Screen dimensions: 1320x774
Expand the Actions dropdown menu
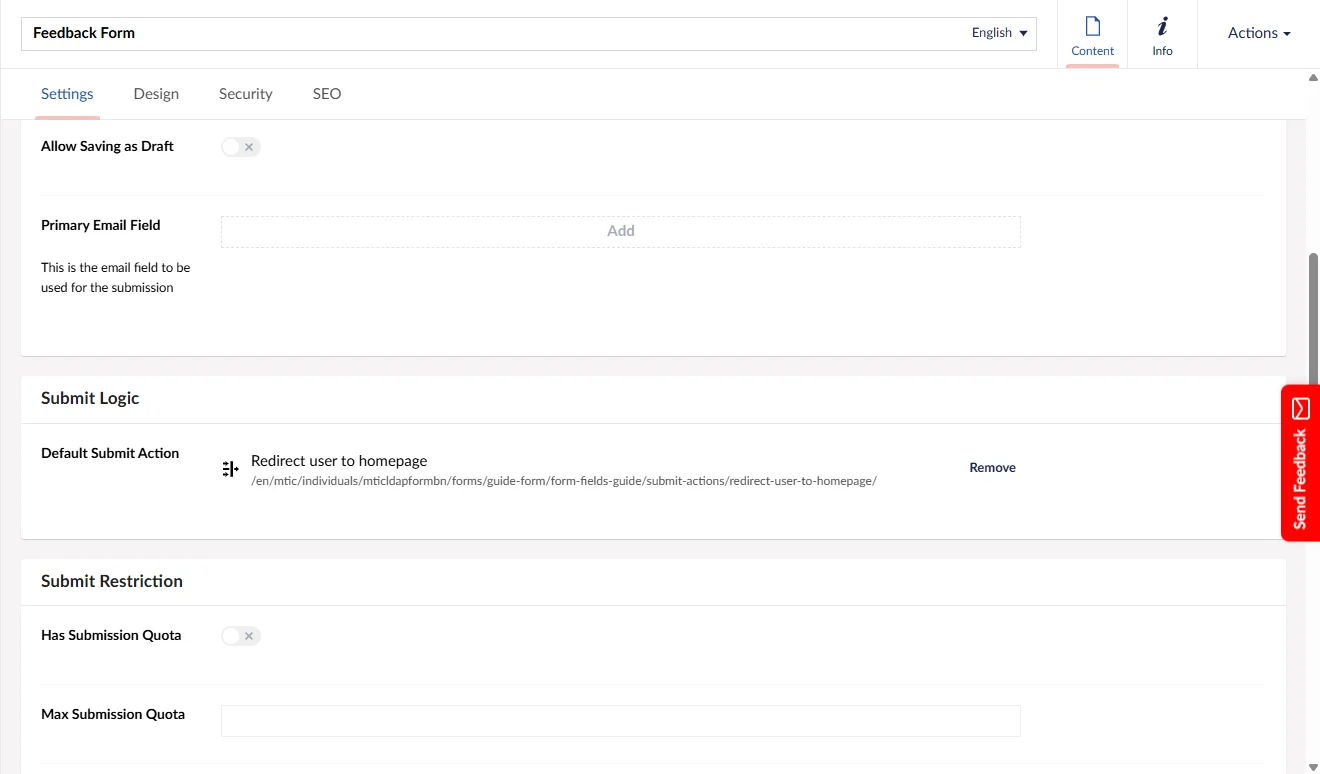[1258, 33]
